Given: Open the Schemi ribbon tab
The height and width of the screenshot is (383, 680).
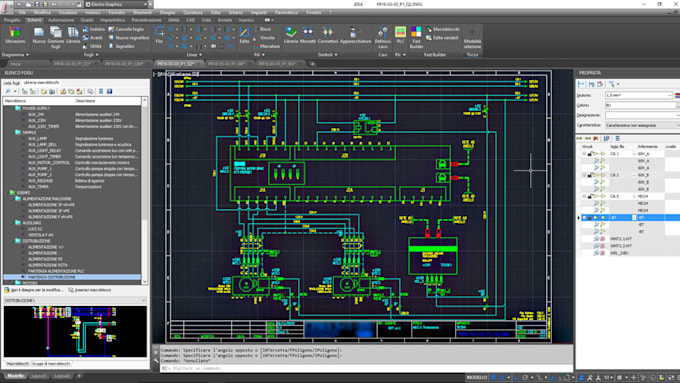Looking at the screenshot, I should pos(34,20).
